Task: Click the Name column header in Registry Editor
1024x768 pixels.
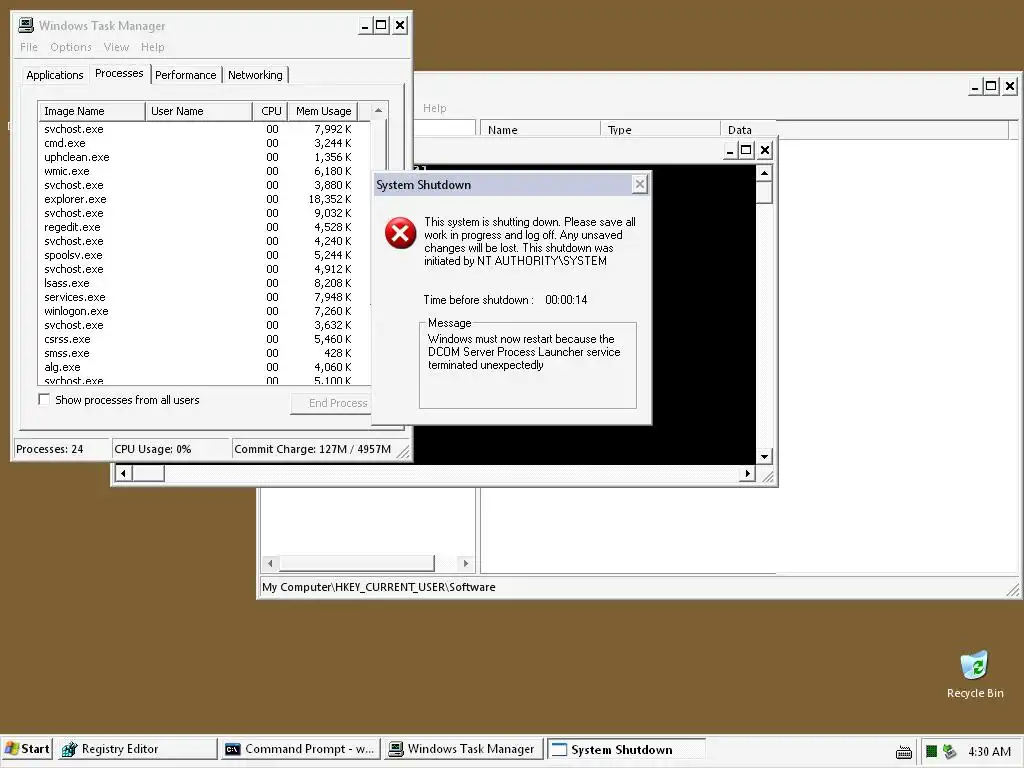Action: [x=540, y=130]
